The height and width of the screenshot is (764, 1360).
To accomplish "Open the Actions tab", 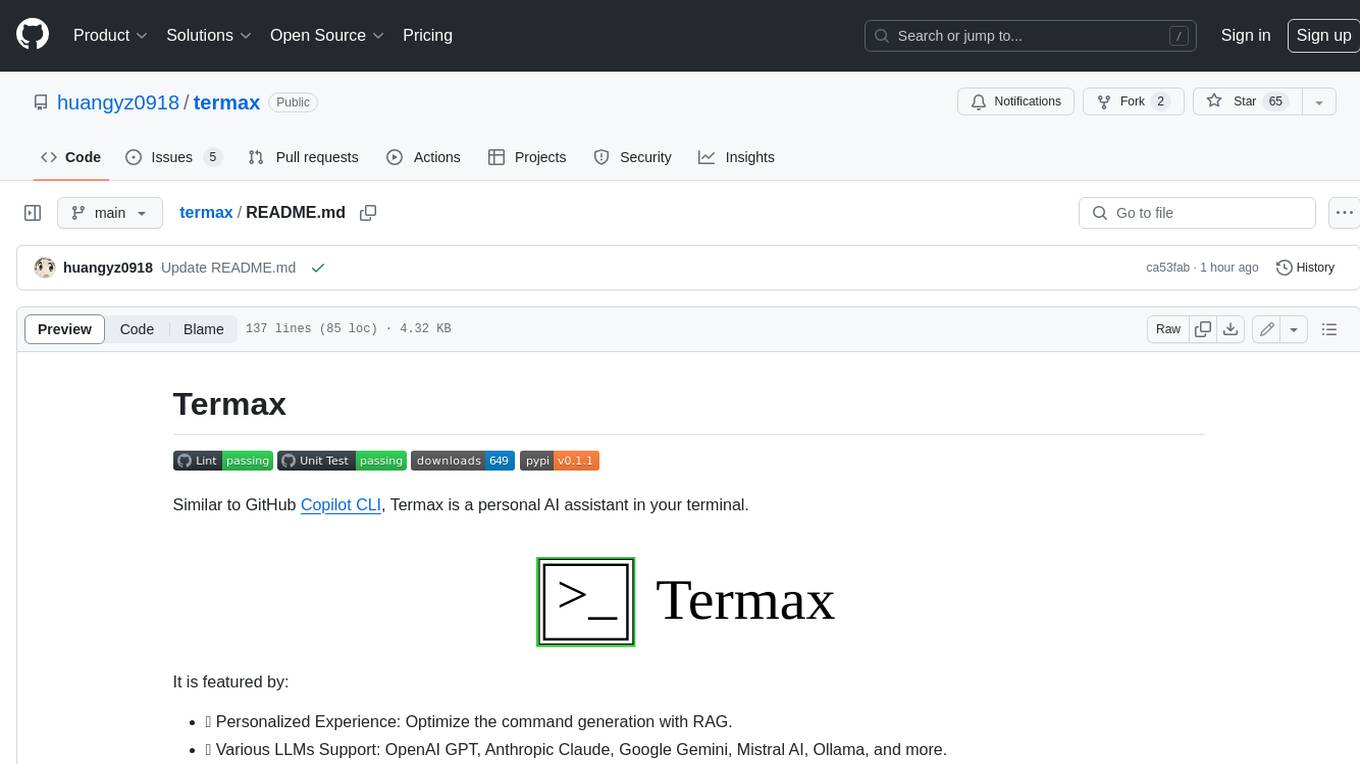I will pos(423,157).
